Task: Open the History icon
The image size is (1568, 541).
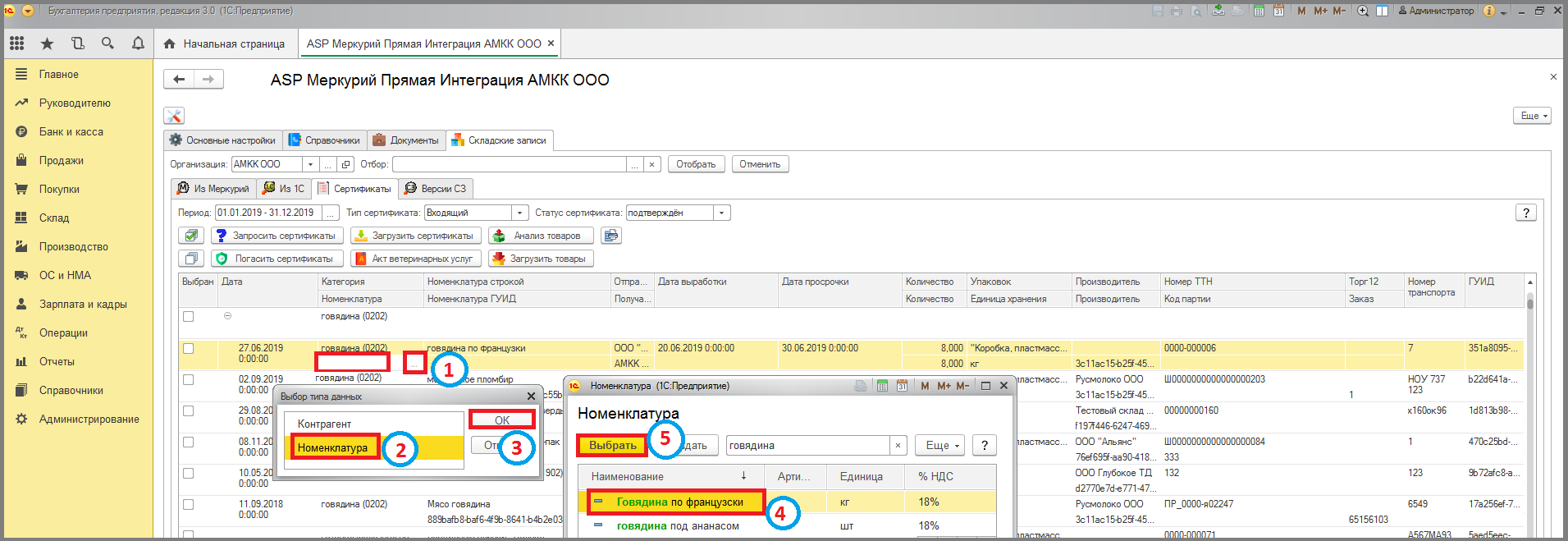Action: point(78,44)
